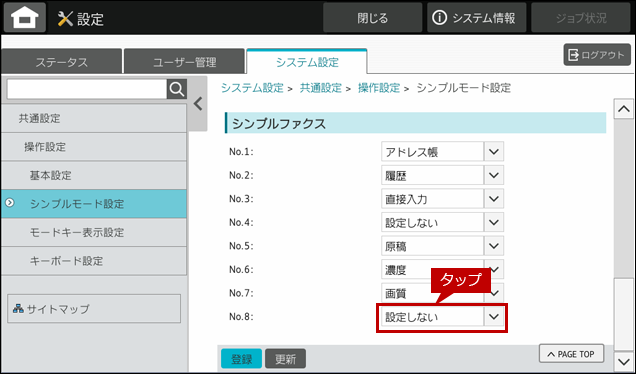This screenshot has width=636, height=374.
Task: Open No.4 dropdown showing 設定しない
Action: [x=443, y=222]
